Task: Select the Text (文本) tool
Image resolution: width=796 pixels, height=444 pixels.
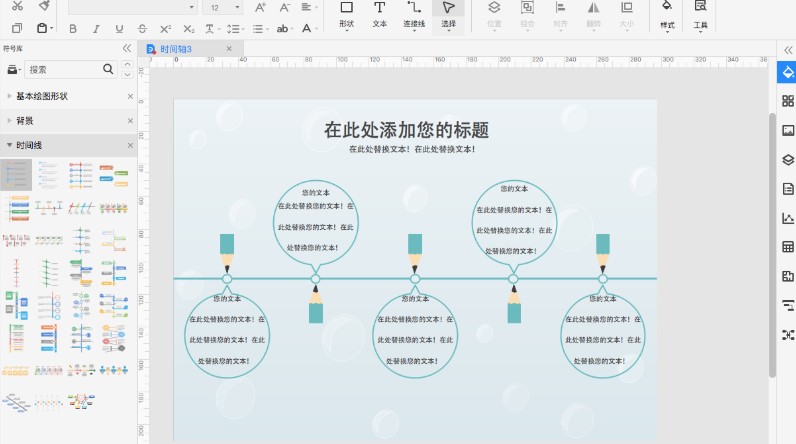Action: click(379, 13)
